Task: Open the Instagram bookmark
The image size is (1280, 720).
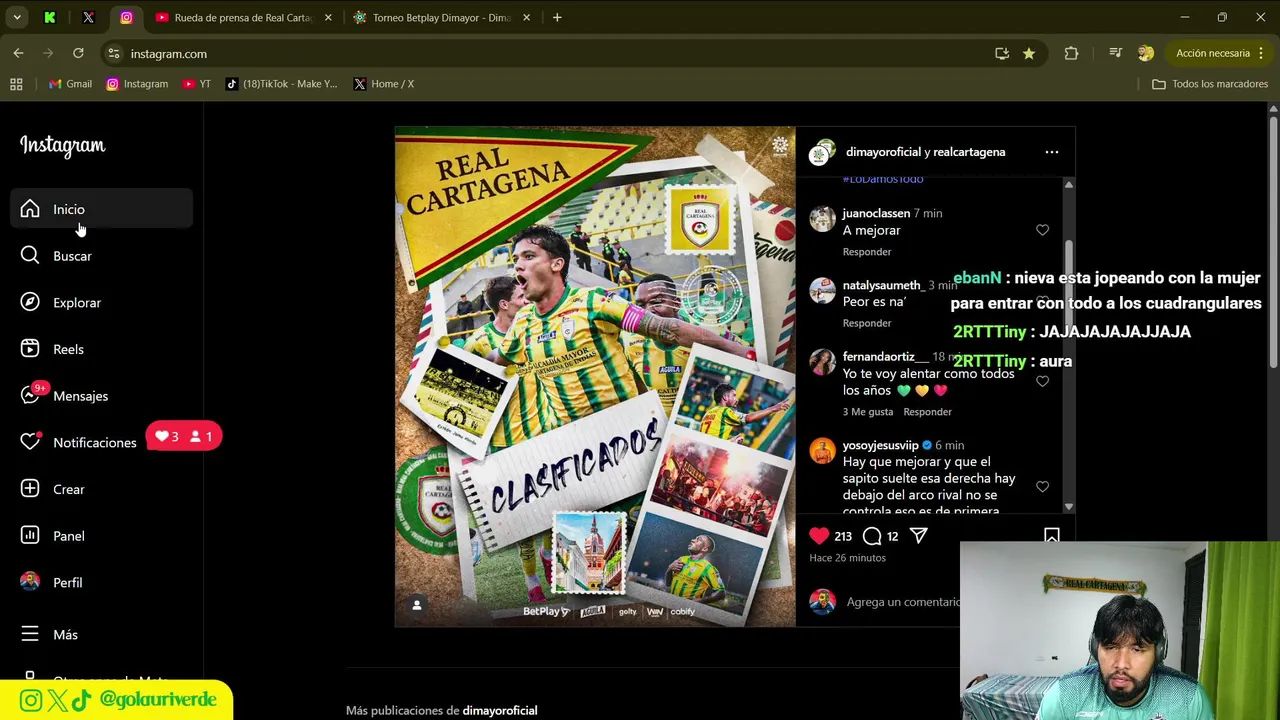Action: tap(137, 84)
